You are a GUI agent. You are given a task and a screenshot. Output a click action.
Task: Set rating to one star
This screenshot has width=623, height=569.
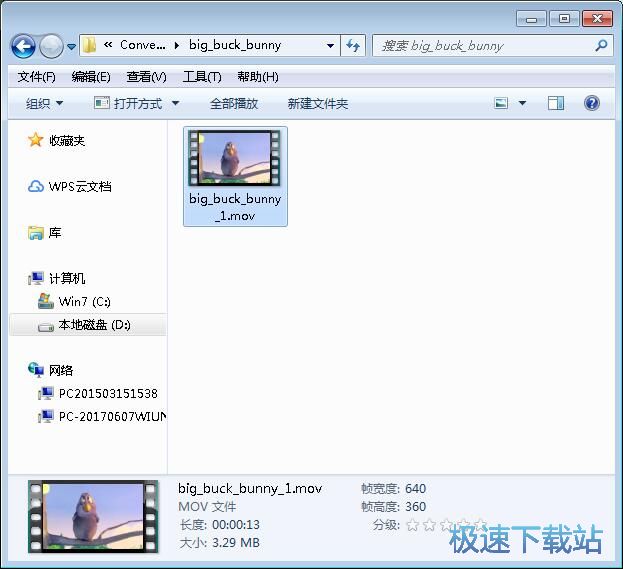tap(413, 525)
